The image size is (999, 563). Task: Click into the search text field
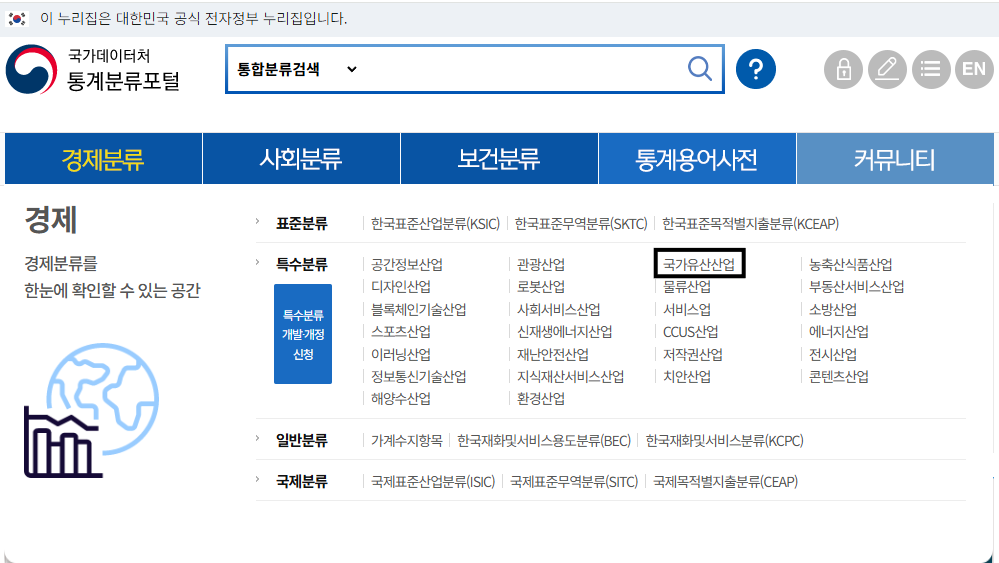coord(520,69)
